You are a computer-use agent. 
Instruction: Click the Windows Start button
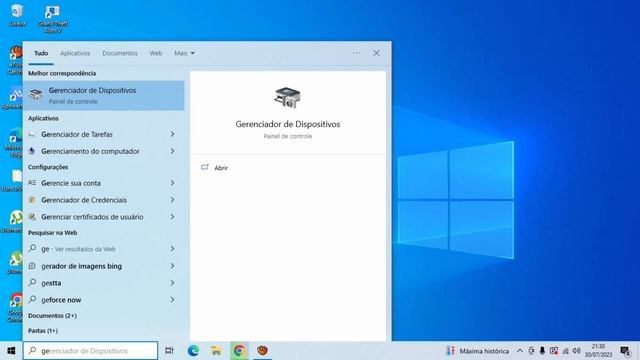pyautogui.click(x=11, y=351)
